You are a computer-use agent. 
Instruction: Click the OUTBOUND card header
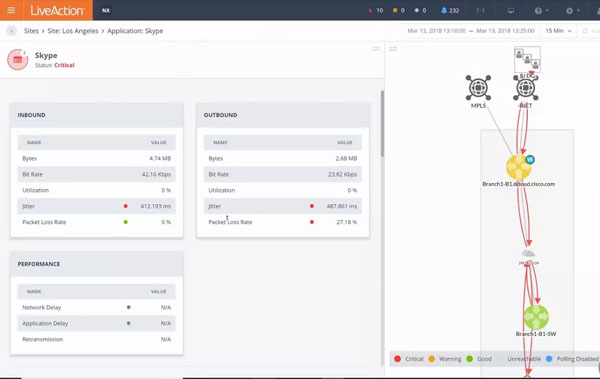(283, 115)
